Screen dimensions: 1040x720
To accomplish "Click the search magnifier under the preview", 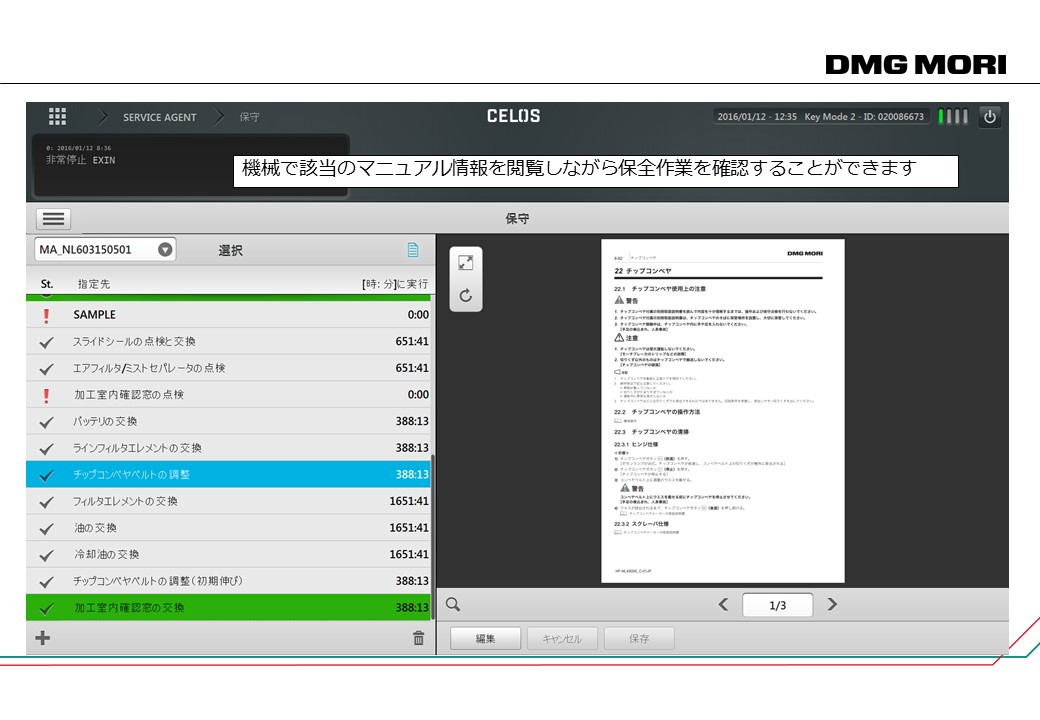I will coord(453,605).
